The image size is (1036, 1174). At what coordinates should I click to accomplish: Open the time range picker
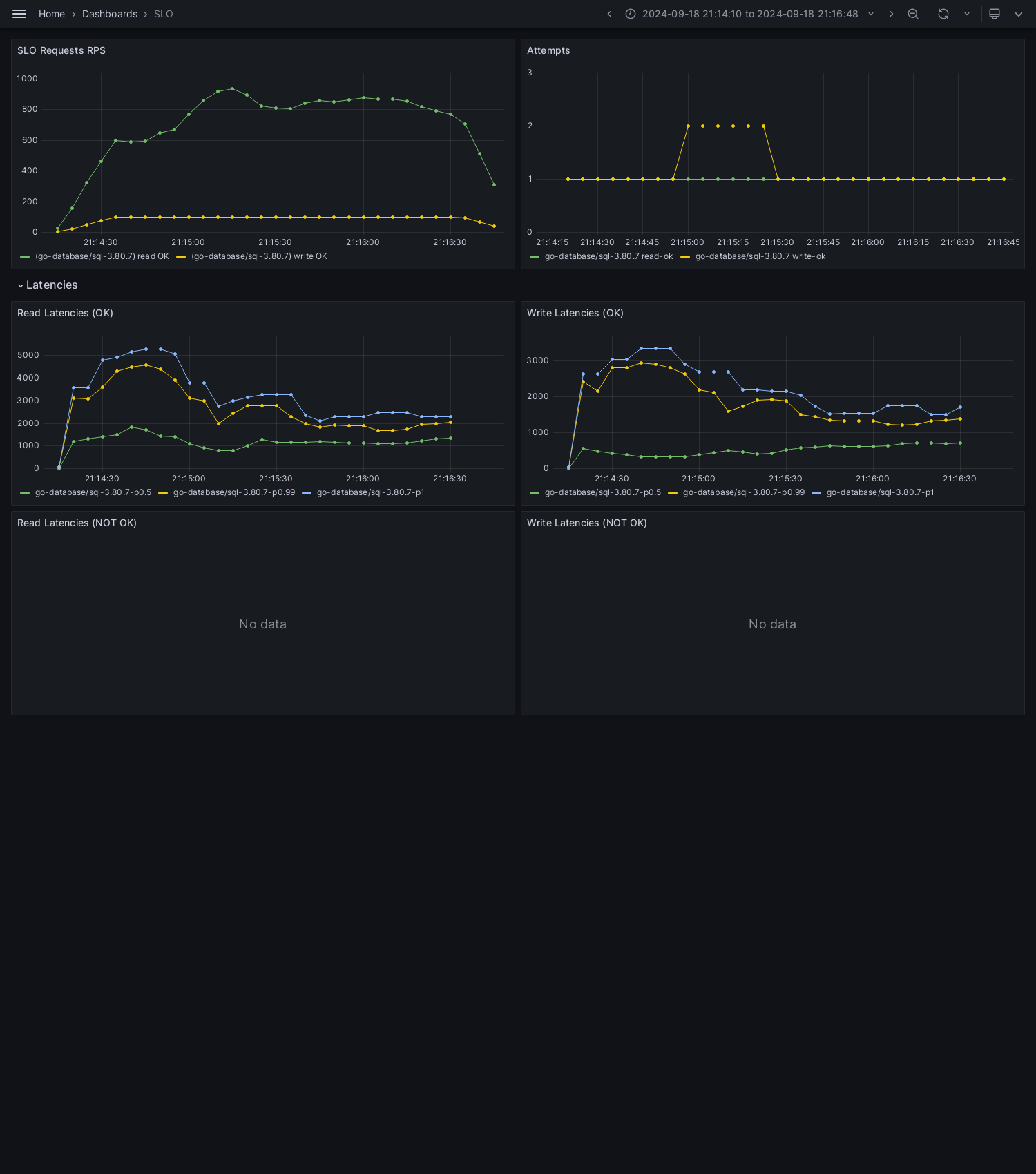(750, 14)
